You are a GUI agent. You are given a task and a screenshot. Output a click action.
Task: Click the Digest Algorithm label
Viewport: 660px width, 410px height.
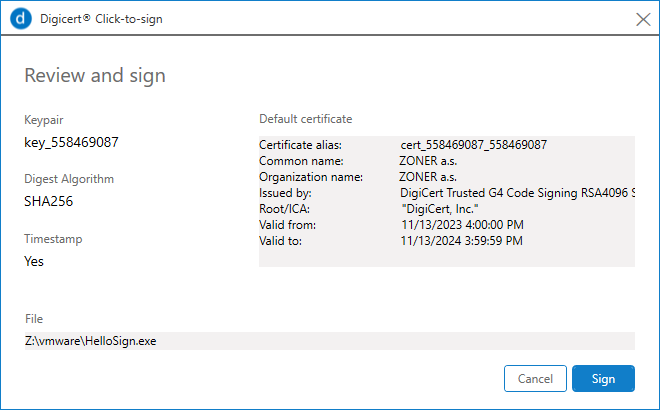[x=69, y=179]
